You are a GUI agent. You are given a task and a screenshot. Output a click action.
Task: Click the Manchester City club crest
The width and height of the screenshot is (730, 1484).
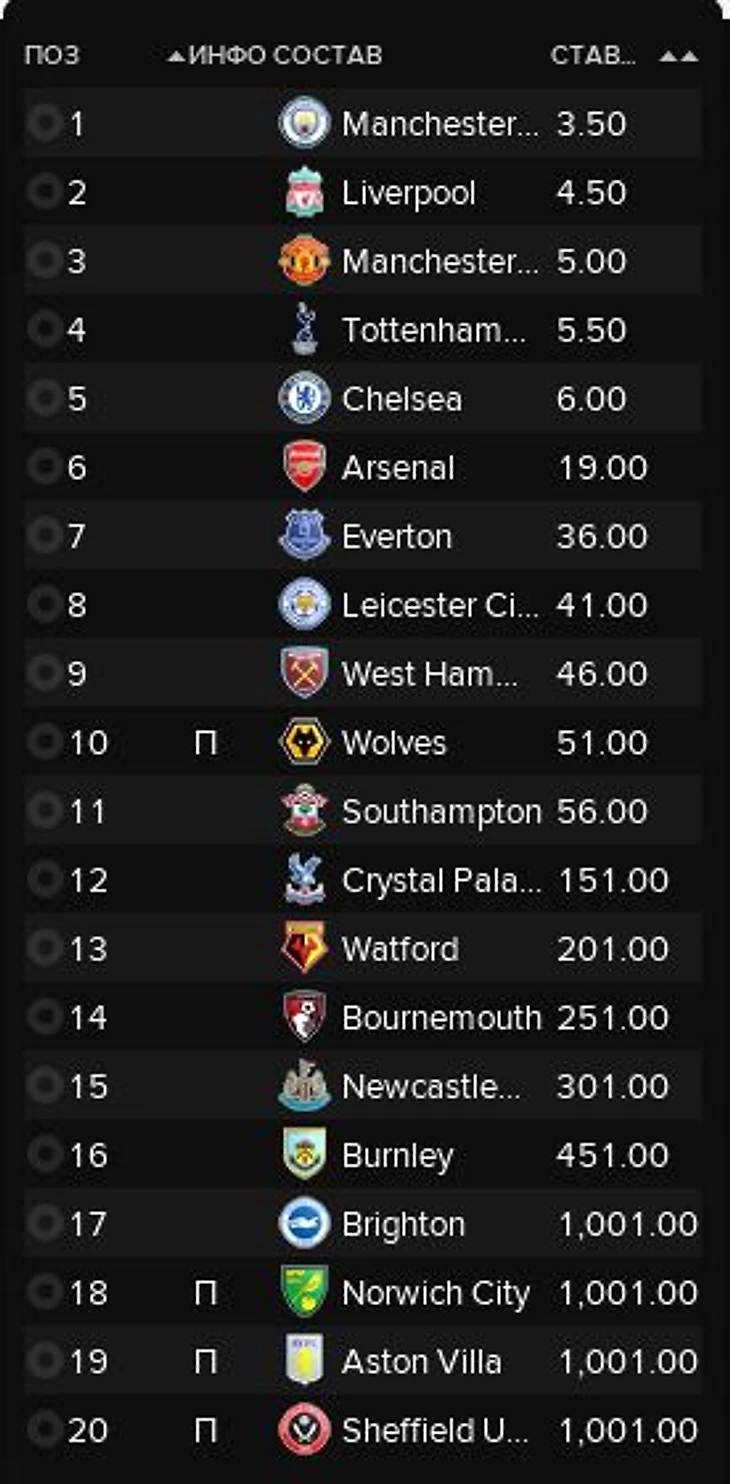coord(304,123)
